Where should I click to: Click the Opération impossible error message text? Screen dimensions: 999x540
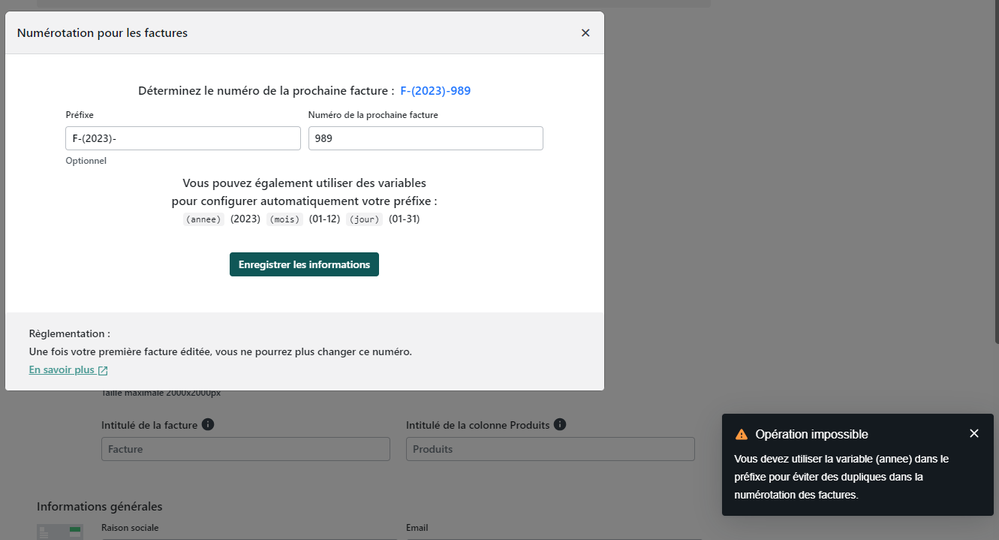coord(841,476)
